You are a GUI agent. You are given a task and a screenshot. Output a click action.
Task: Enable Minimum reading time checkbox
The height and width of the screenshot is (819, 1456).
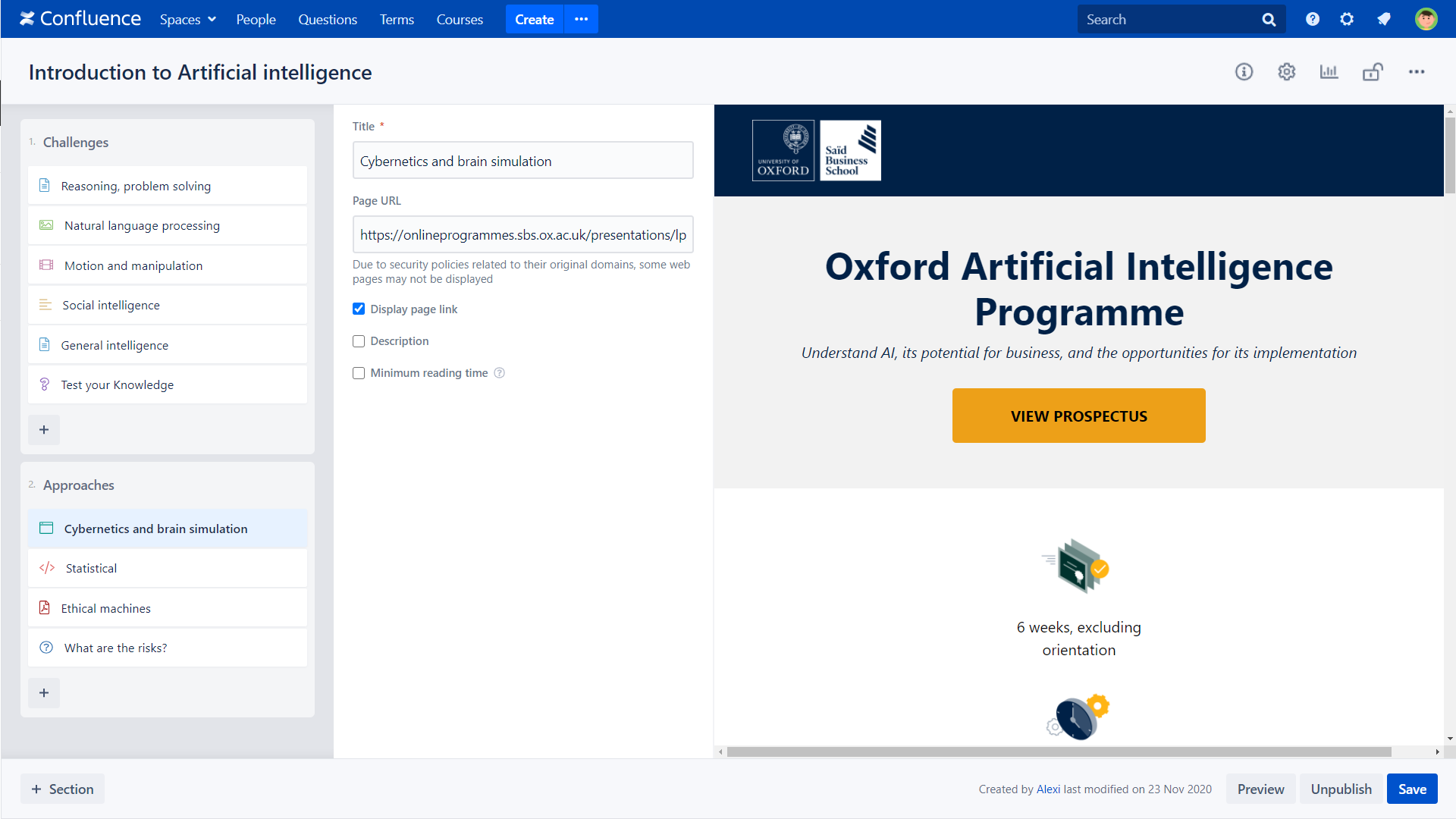tap(359, 373)
